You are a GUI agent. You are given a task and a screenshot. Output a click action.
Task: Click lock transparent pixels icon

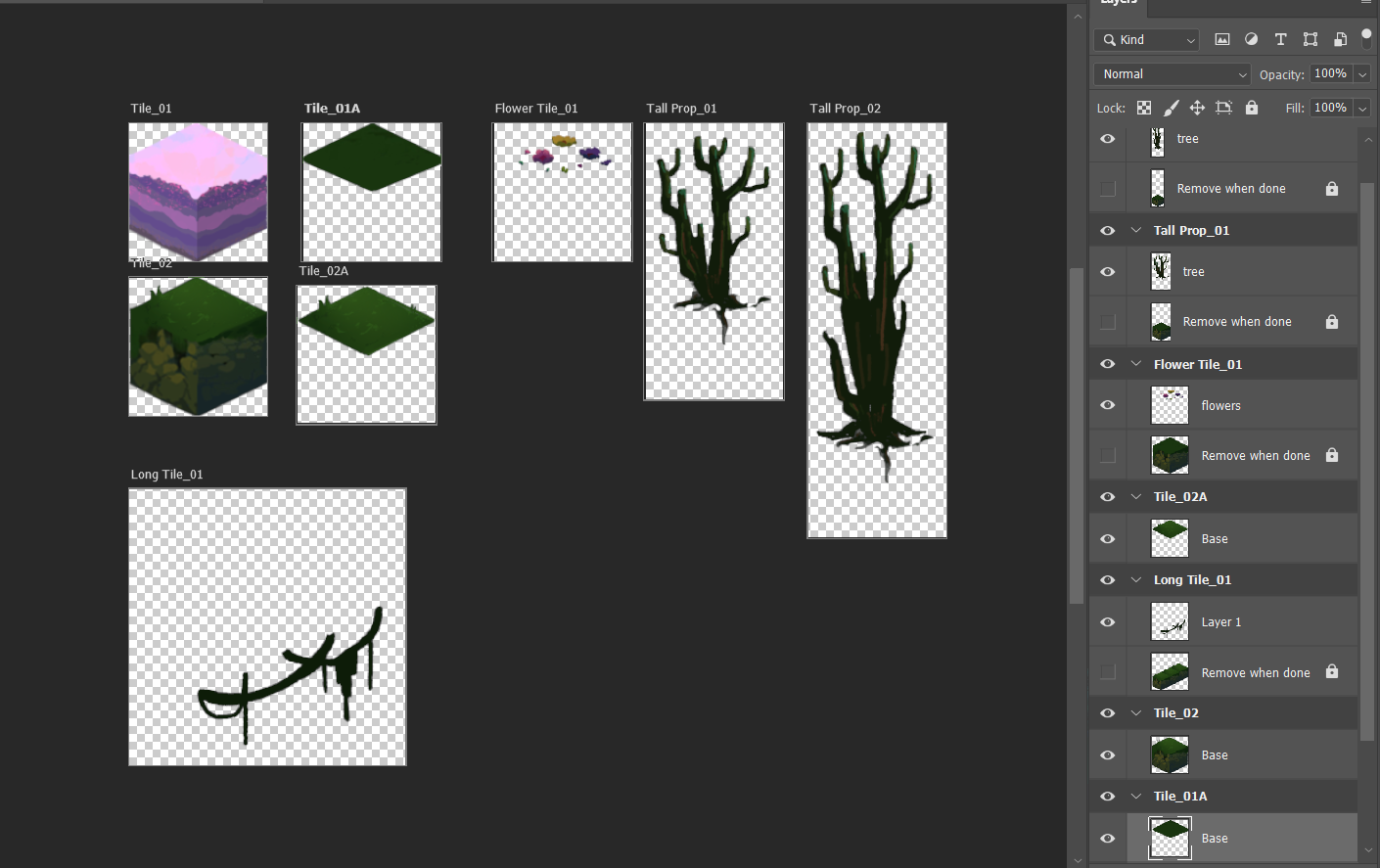1144,108
